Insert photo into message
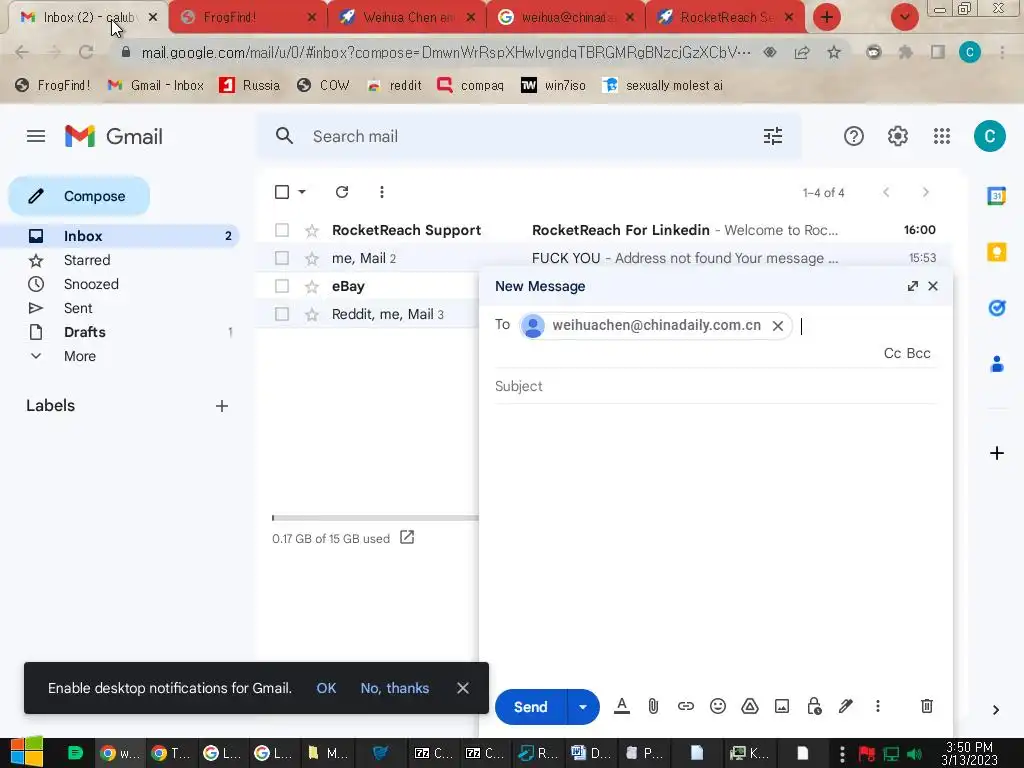Image resolution: width=1024 pixels, height=768 pixels. tap(782, 706)
